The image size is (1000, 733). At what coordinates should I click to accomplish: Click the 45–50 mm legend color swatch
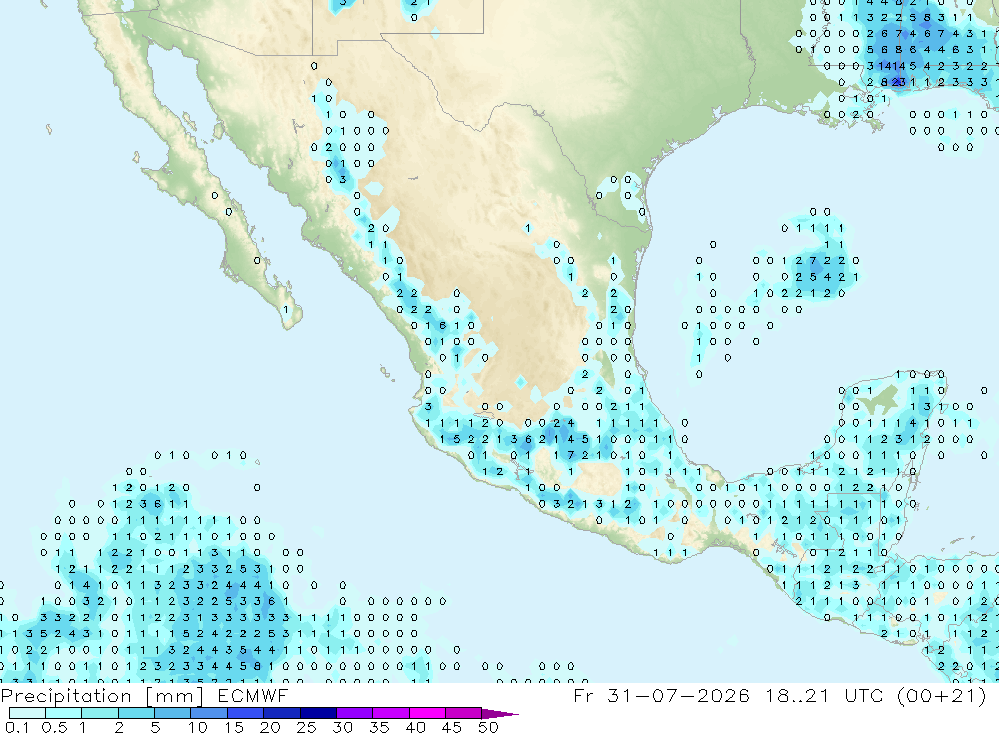(464, 713)
